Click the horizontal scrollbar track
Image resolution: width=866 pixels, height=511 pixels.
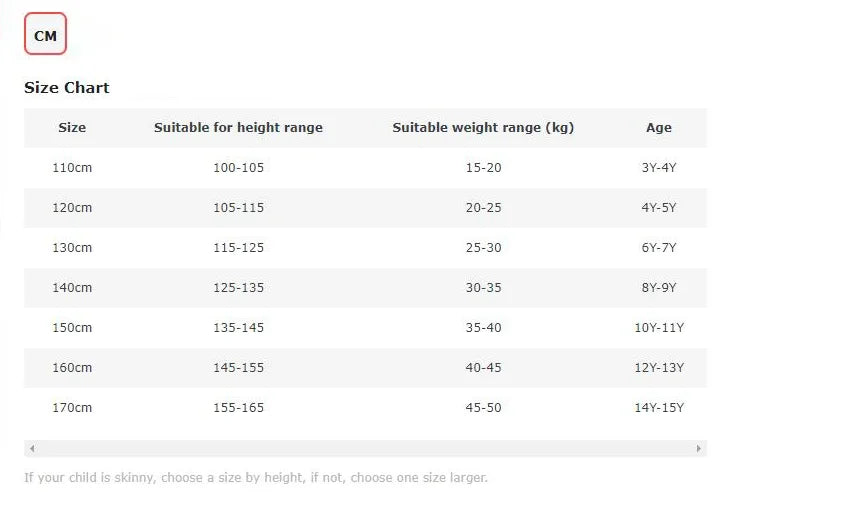point(365,449)
